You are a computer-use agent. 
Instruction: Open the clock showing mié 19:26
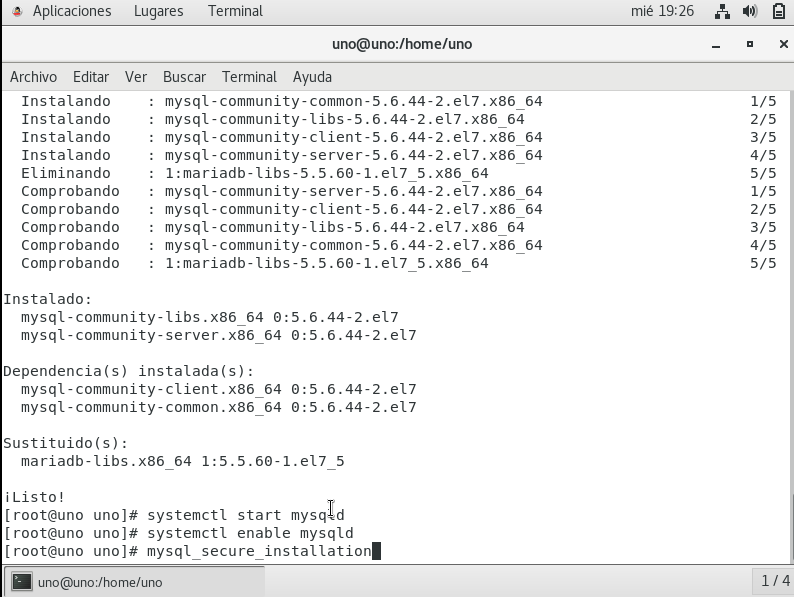pyautogui.click(x=662, y=11)
